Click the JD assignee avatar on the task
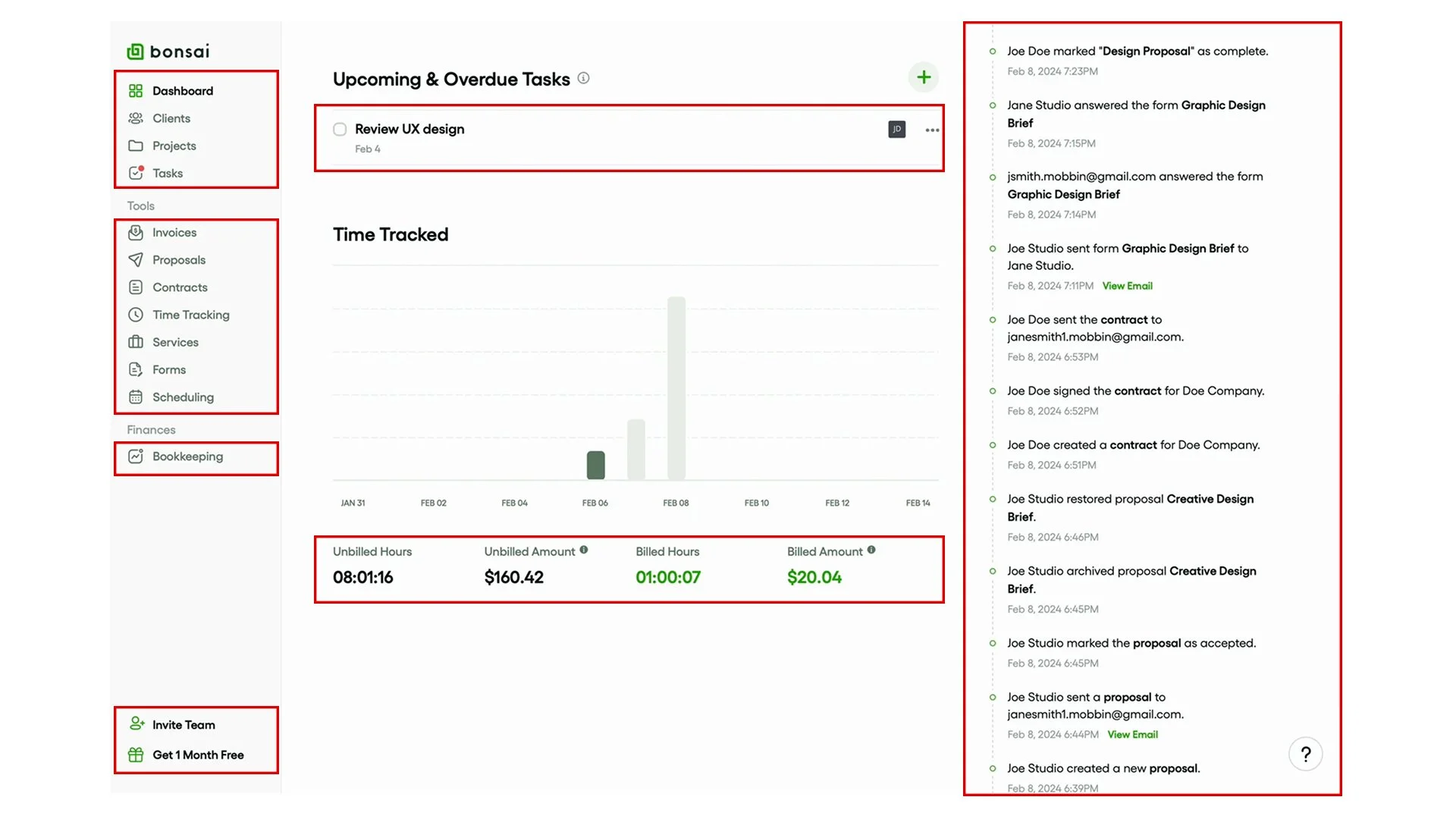 896,130
